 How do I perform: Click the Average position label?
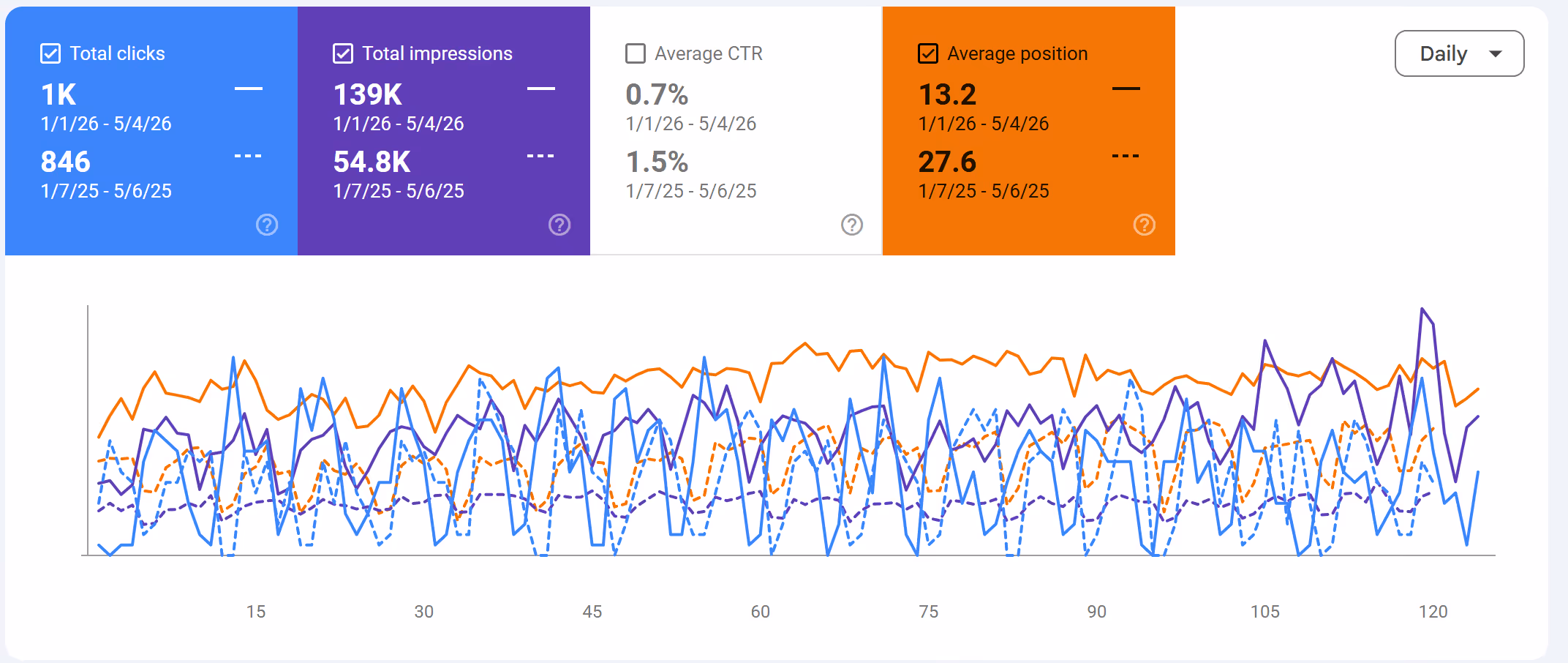point(1017,53)
